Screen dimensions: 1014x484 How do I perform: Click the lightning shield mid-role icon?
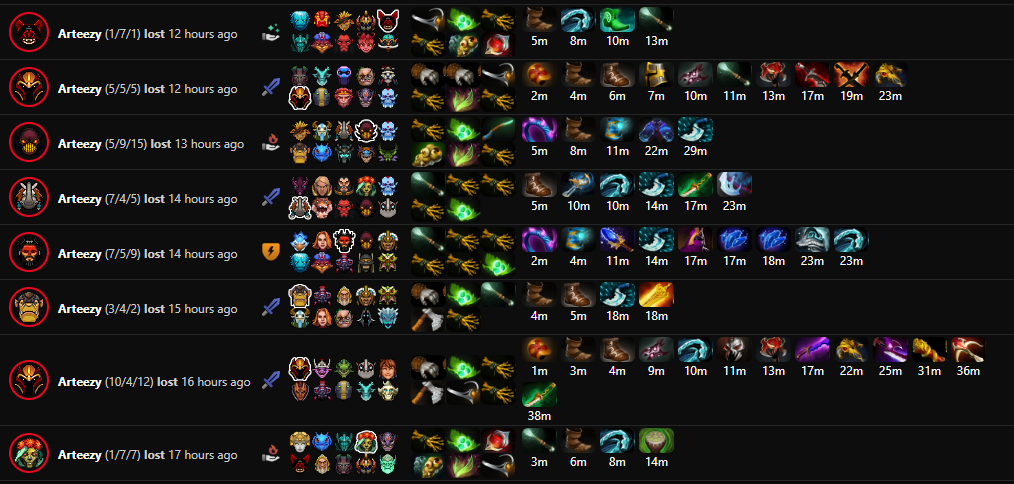pyautogui.click(x=270, y=252)
